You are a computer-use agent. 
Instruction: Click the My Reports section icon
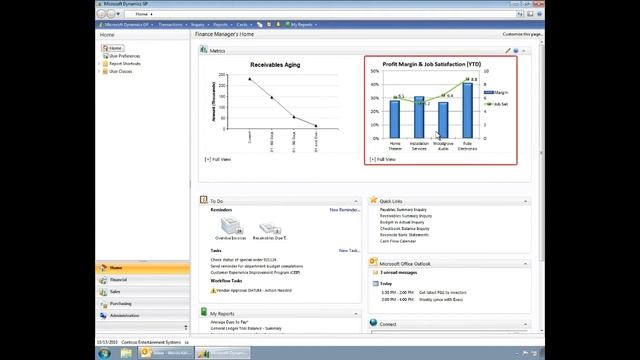[204, 312]
